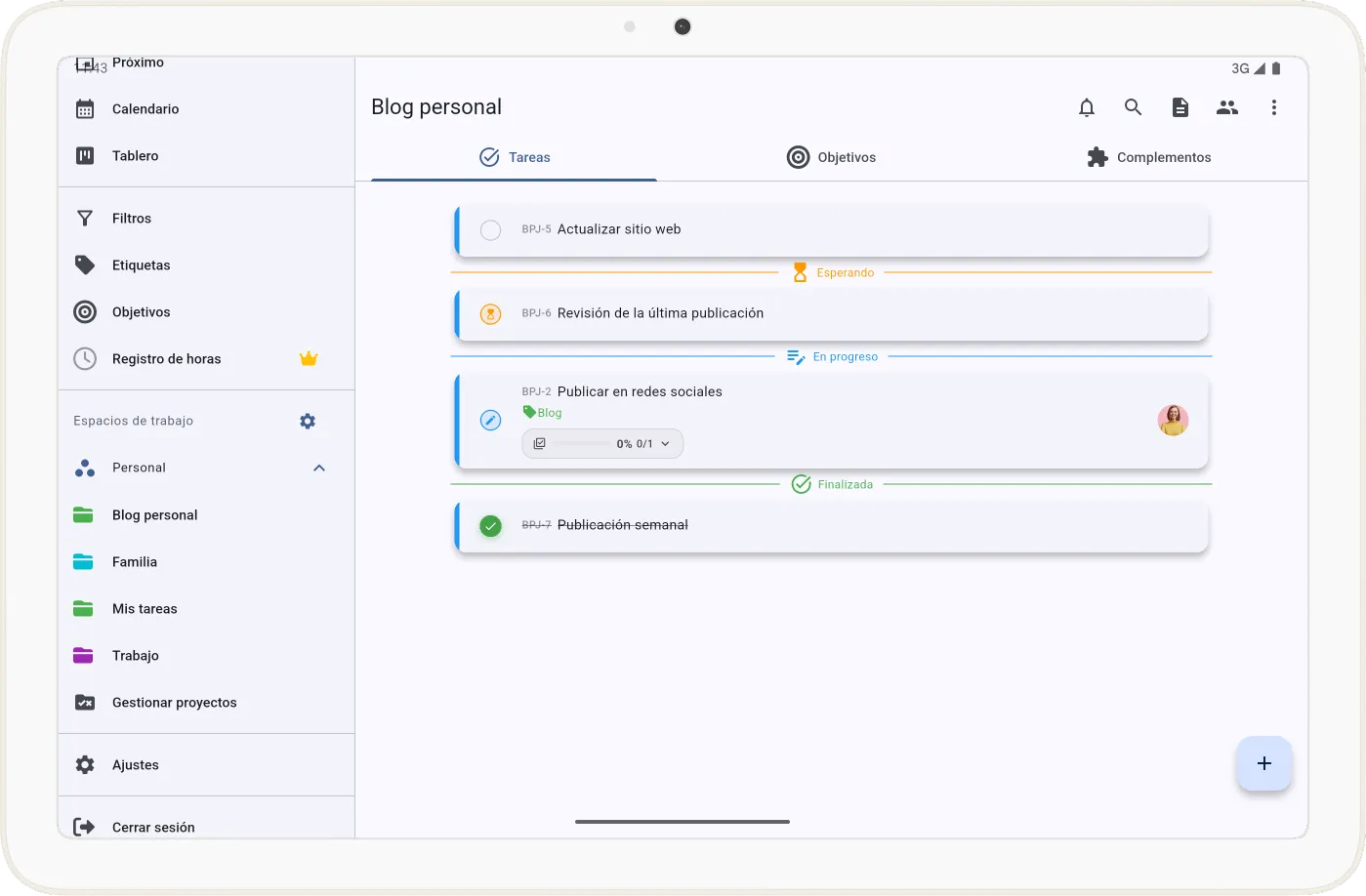1366x896 pixels.
Task: Open the project notes document icon
Action: pyautogui.click(x=1180, y=107)
